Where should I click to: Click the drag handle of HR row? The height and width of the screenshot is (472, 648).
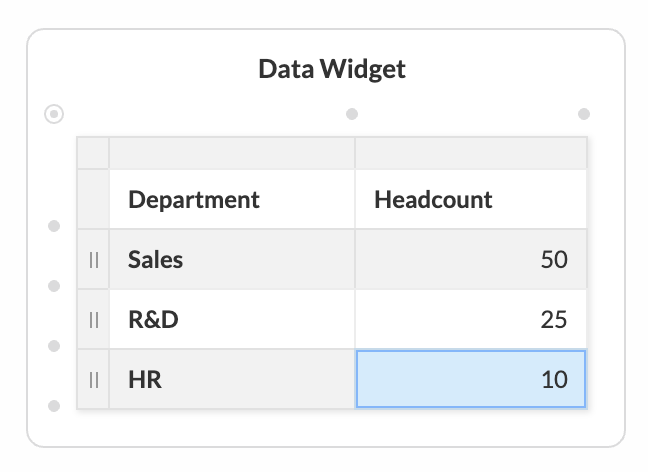(94, 380)
